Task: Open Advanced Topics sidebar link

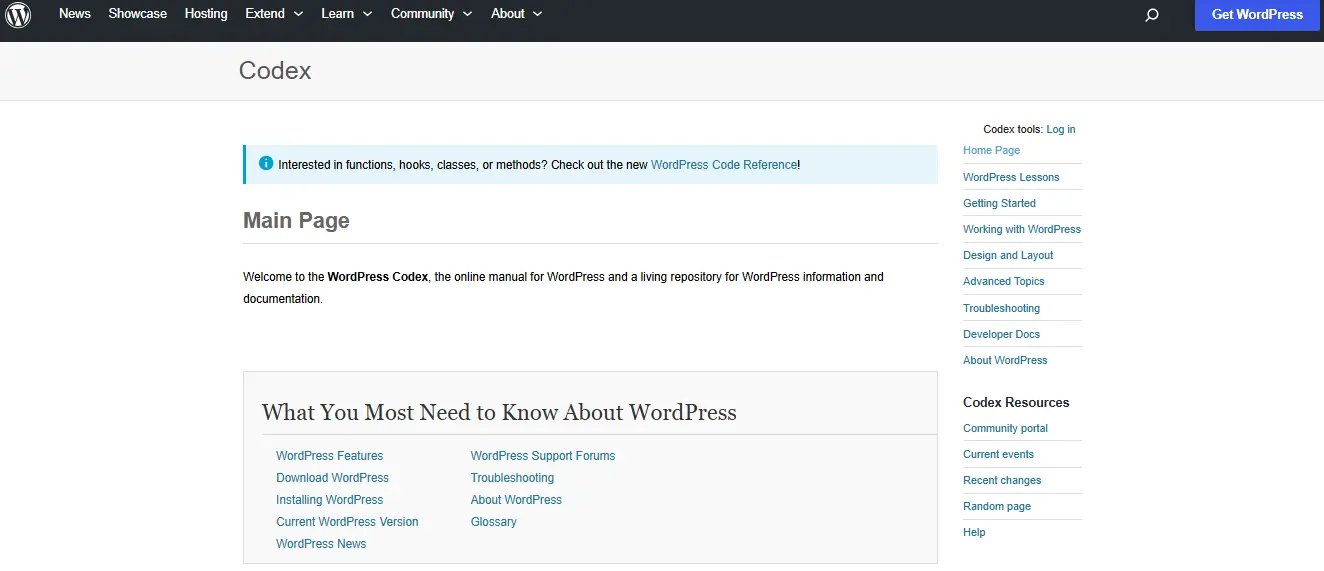Action: 1003,281
